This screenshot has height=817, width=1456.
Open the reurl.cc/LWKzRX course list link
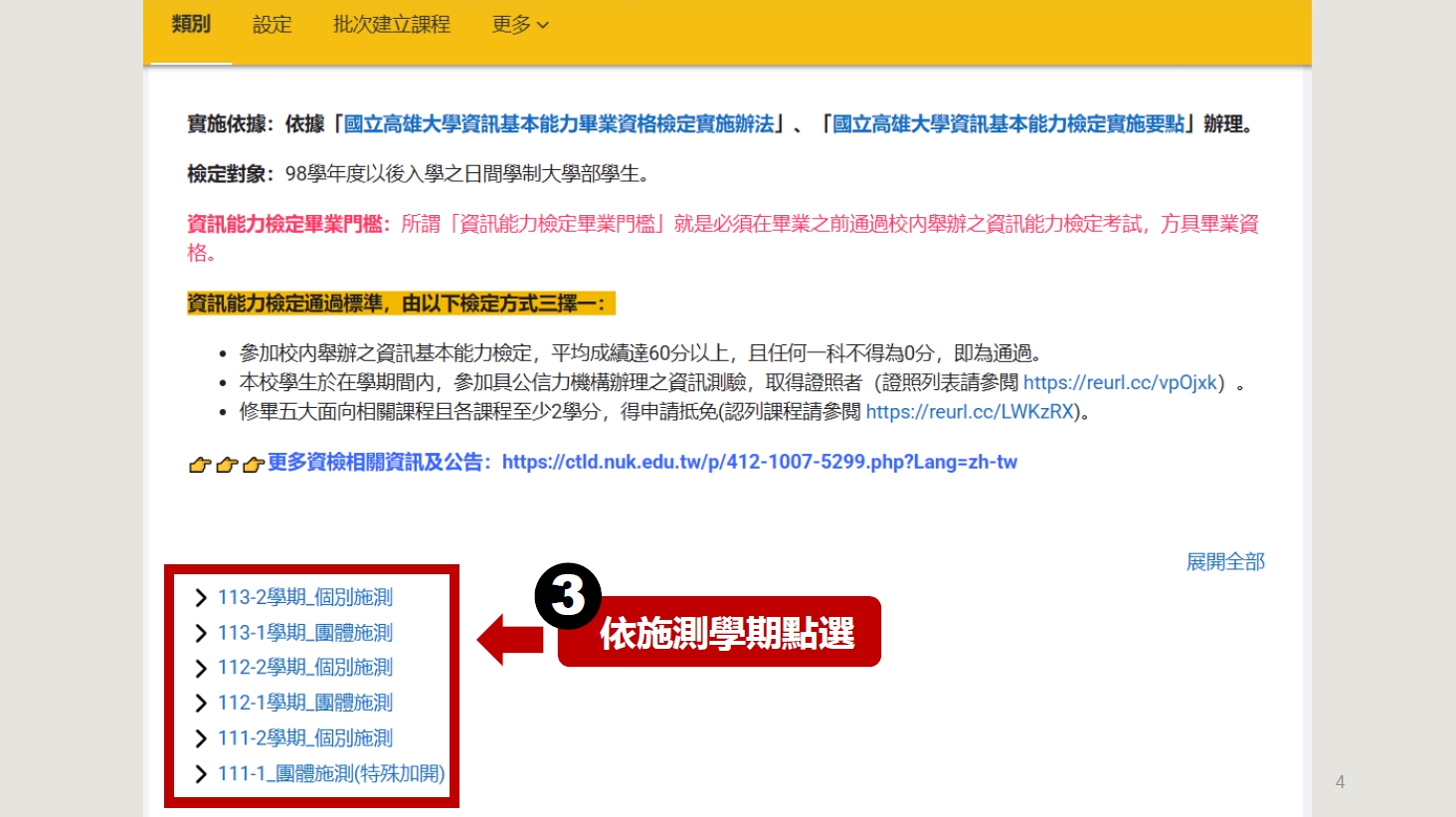tap(970, 412)
